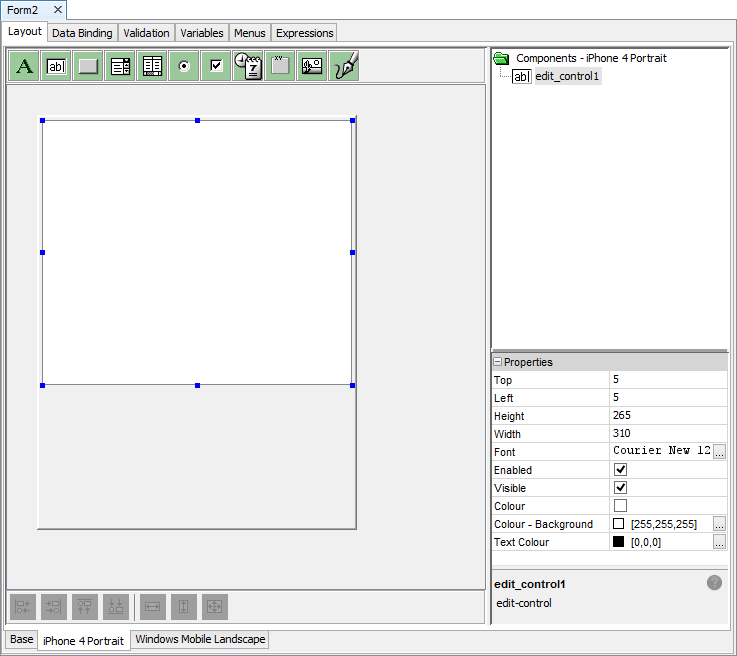Select edit_control1 in the components tree
Screen dimensions: 737x656
coord(567,76)
